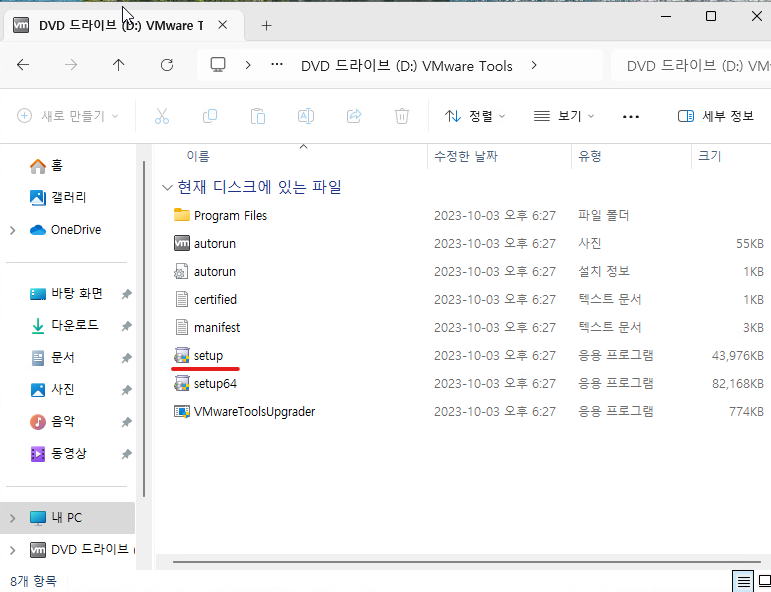This screenshot has height=592, width=771.
Task: Open 사진 quick access folder
Action: click(52, 389)
